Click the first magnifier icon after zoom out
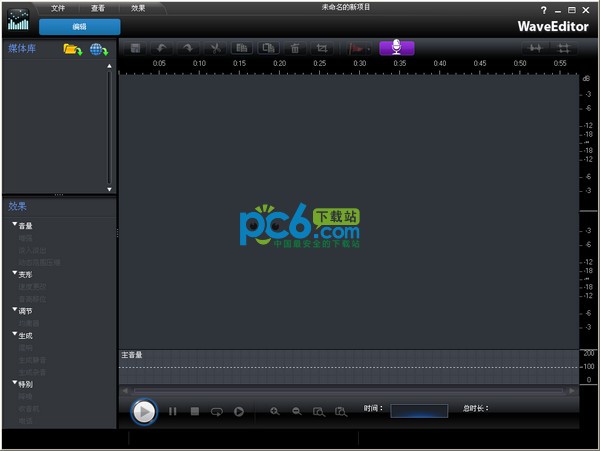Image resolution: width=600 pixels, height=451 pixels. point(319,412)
